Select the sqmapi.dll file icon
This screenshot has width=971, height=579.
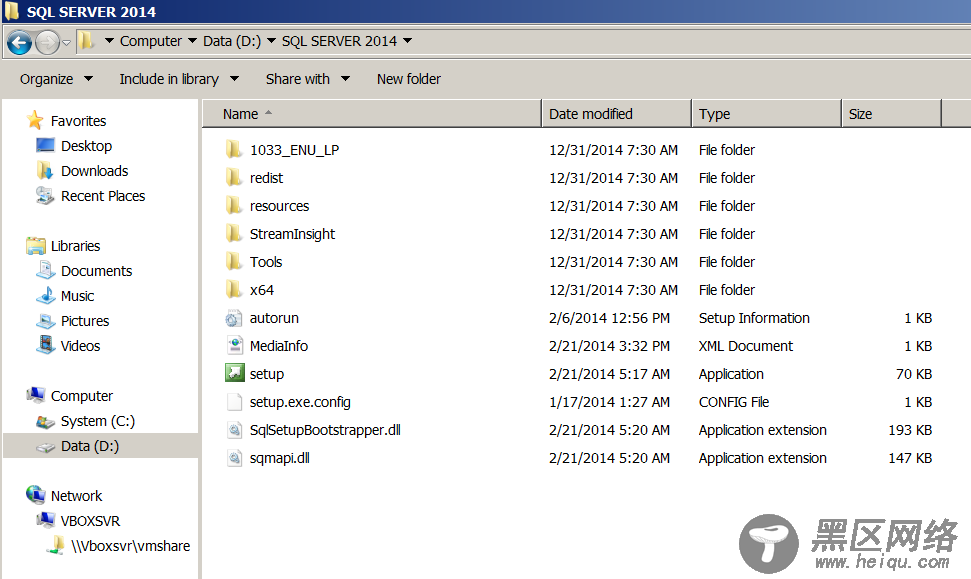234,458
